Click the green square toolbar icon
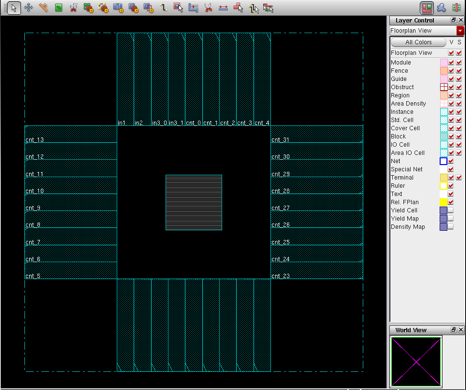Screen dimensions: 467x391 tap(59, 8)
